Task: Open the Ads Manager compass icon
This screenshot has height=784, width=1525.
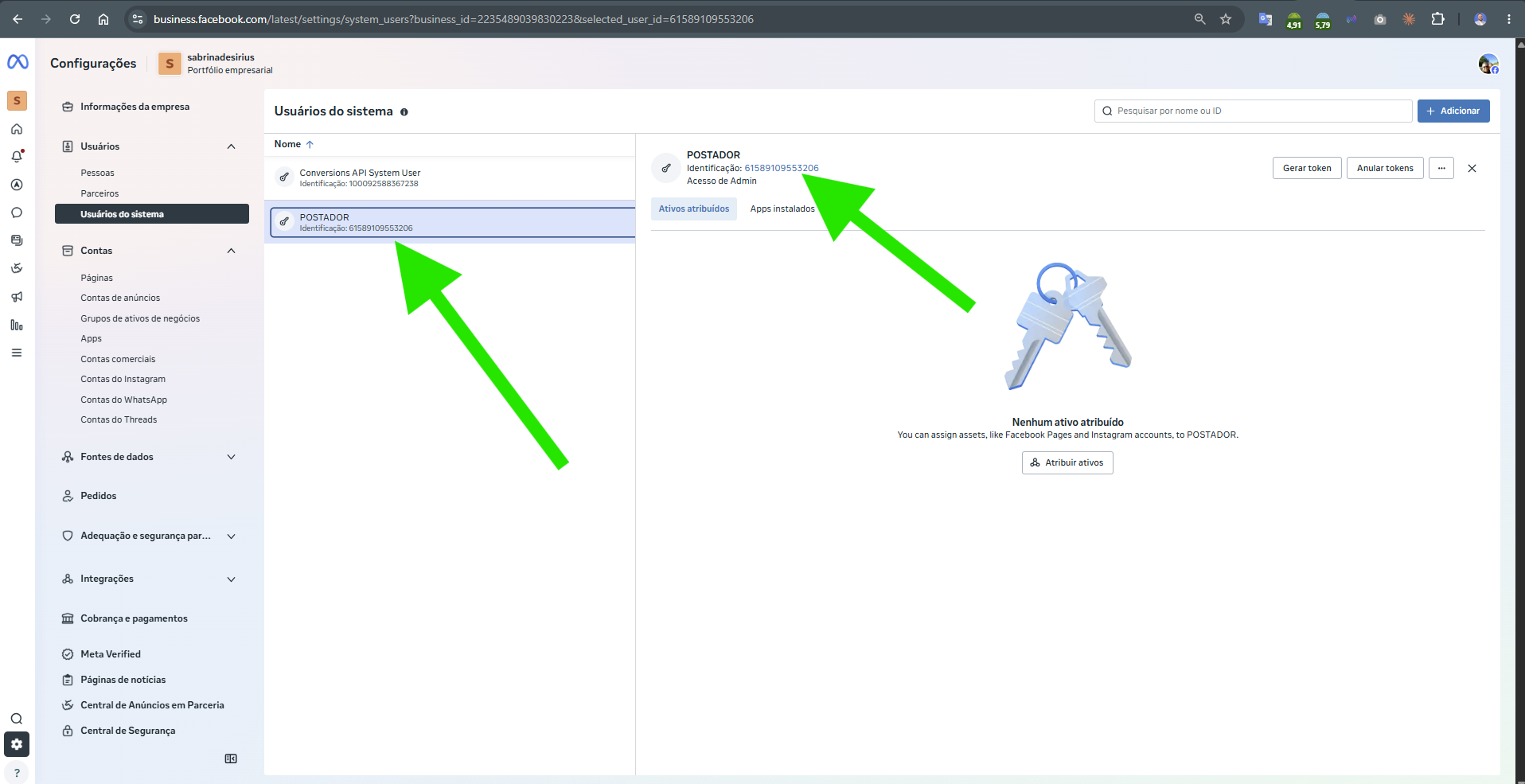Action: pyautogui.click(x=17, y=185)
